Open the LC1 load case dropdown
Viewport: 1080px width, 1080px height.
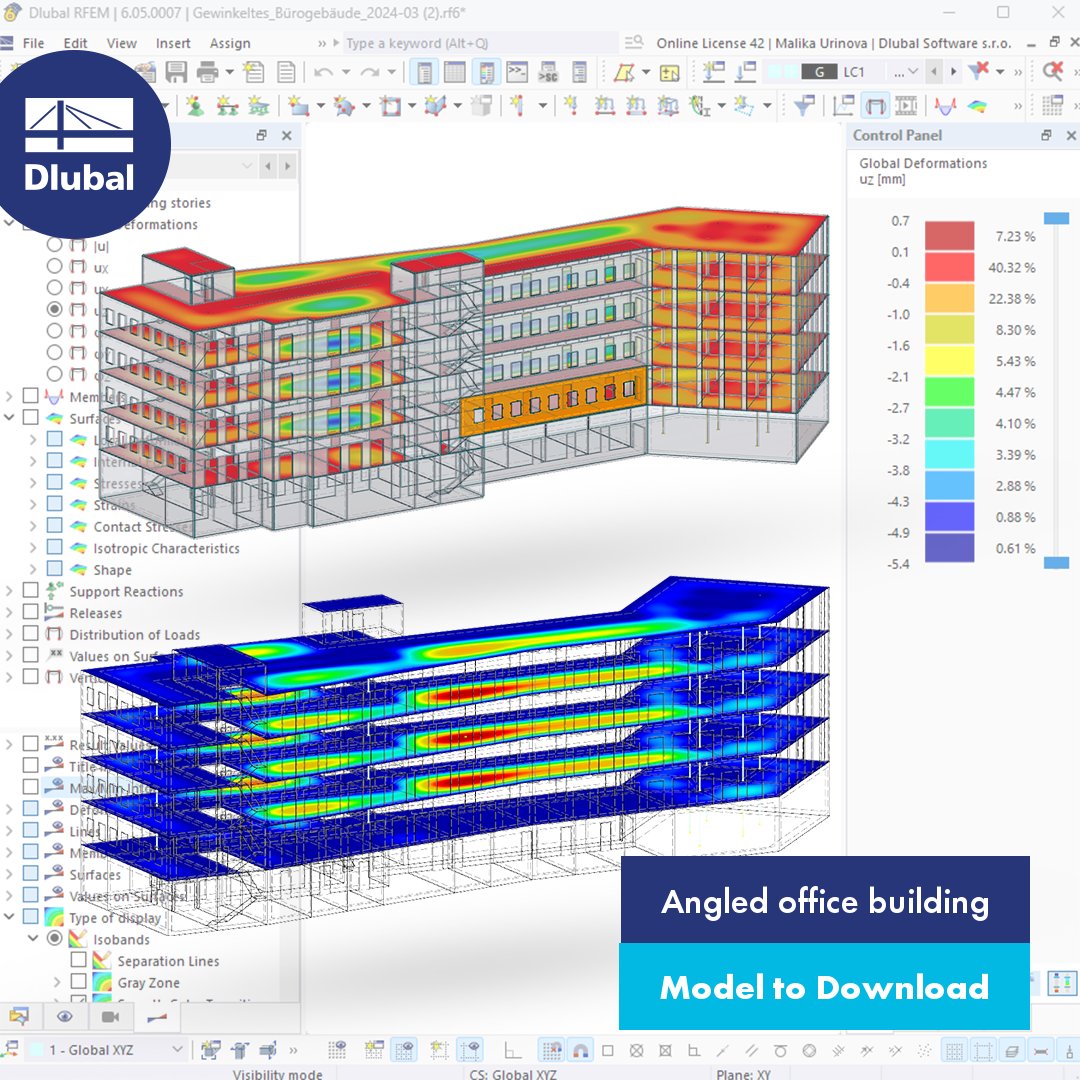[913, 72]
